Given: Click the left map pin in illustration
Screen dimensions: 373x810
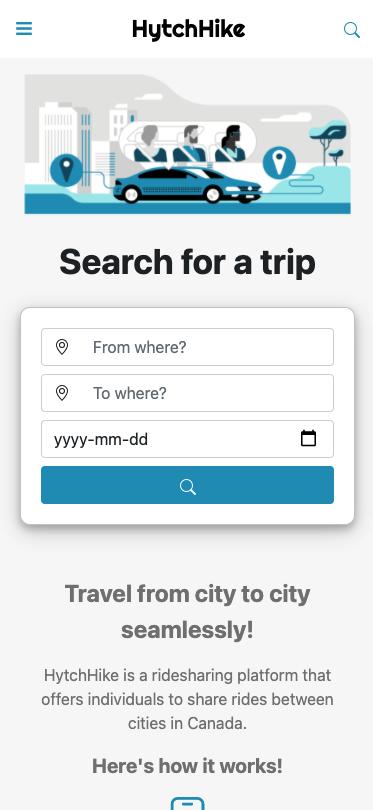Looking at the screenshot, I should coord(66,170).
